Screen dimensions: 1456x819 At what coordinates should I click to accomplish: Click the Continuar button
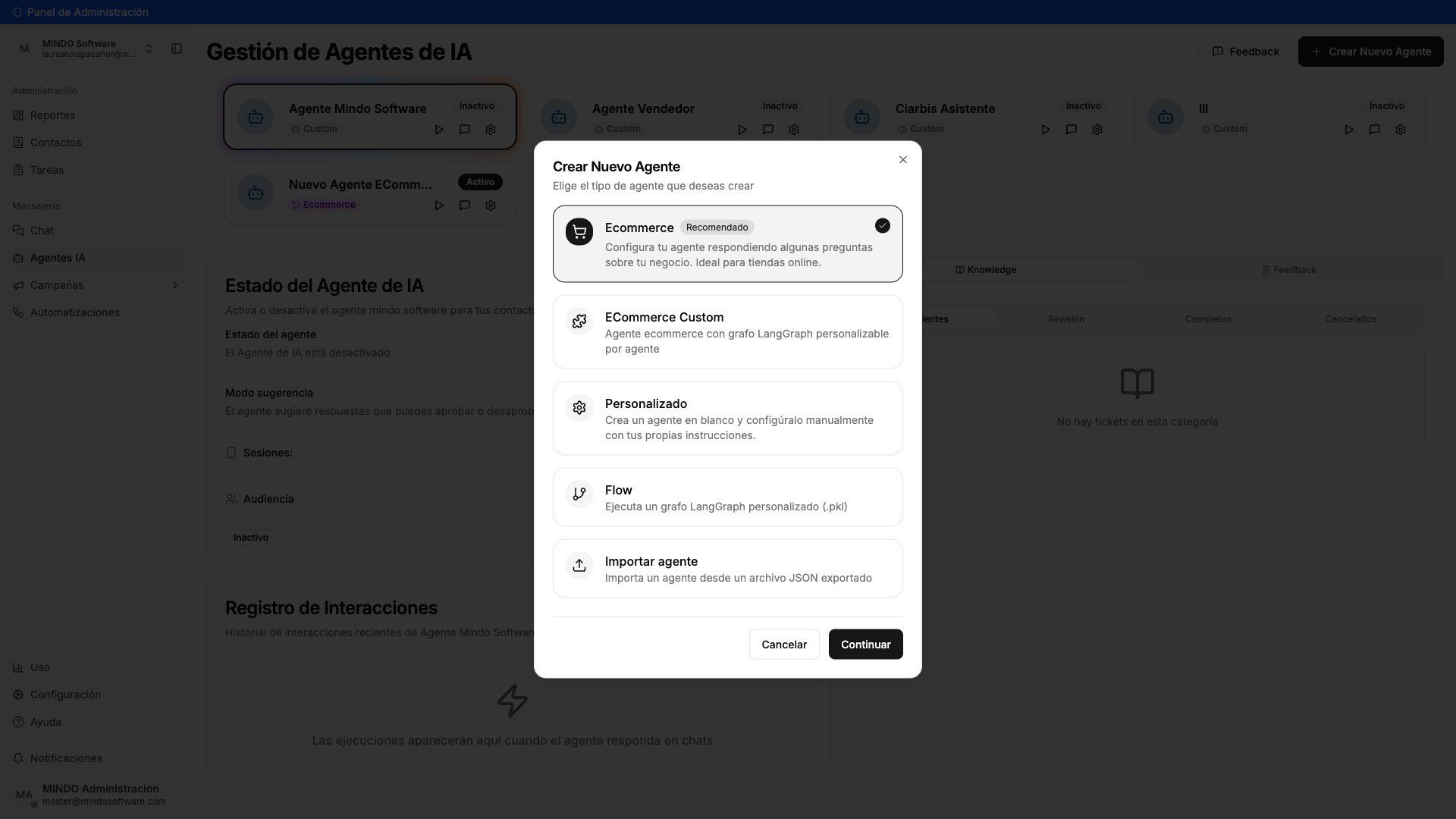point(865,645)
